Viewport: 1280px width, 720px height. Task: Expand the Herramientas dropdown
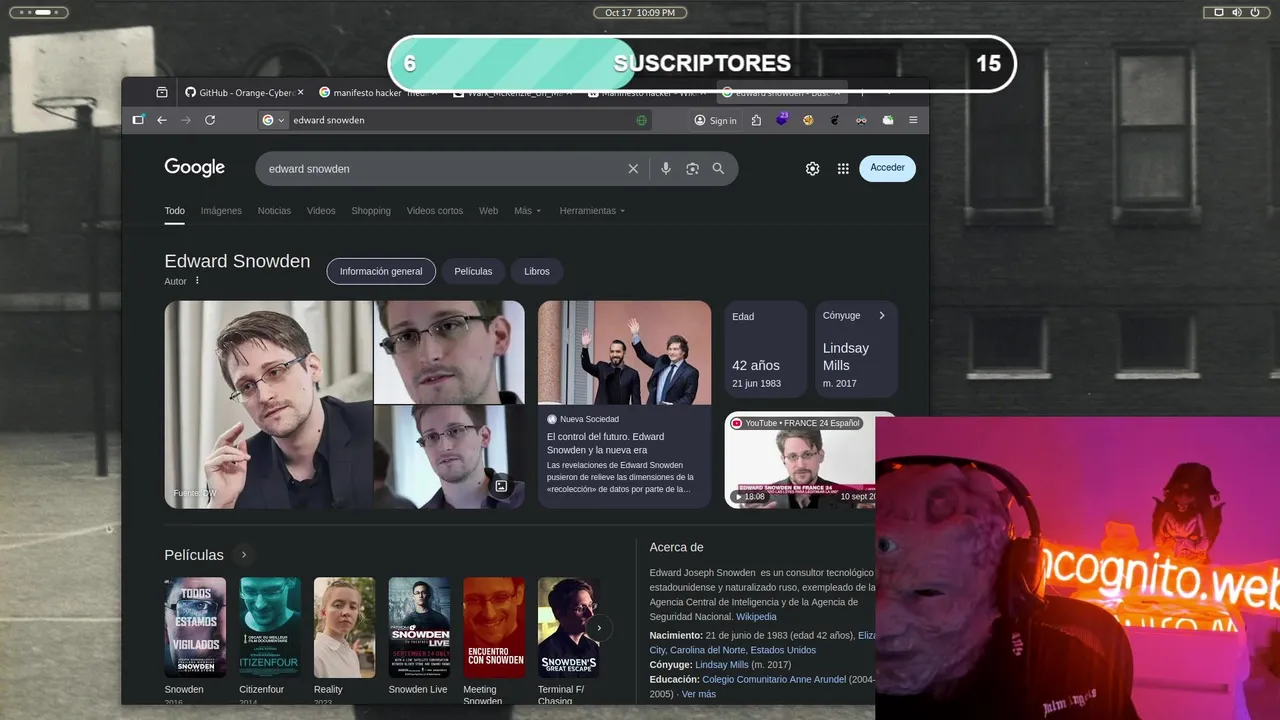pos(593,211)
